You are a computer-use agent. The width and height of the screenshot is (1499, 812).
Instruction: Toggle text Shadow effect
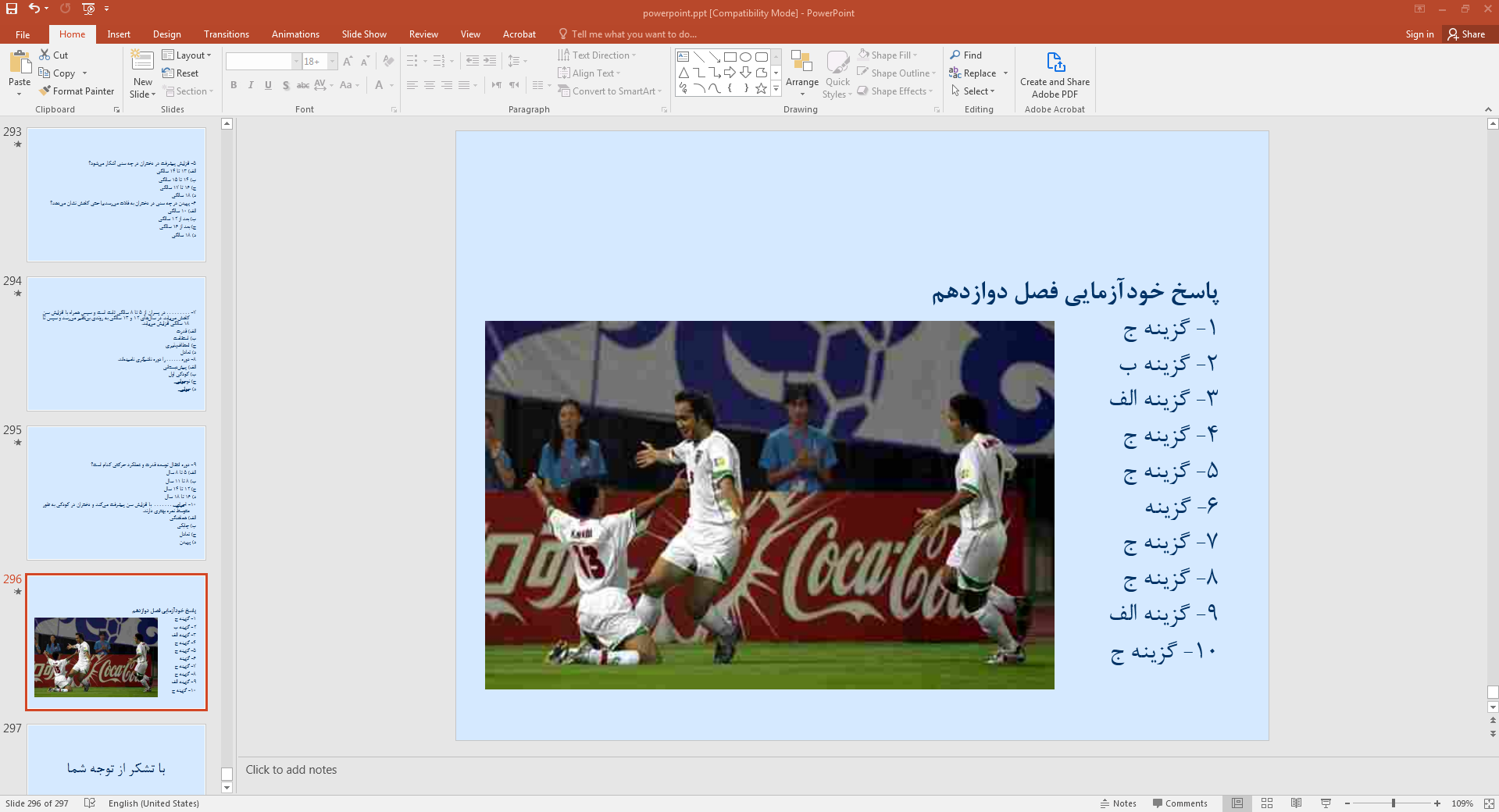point(286,85)
